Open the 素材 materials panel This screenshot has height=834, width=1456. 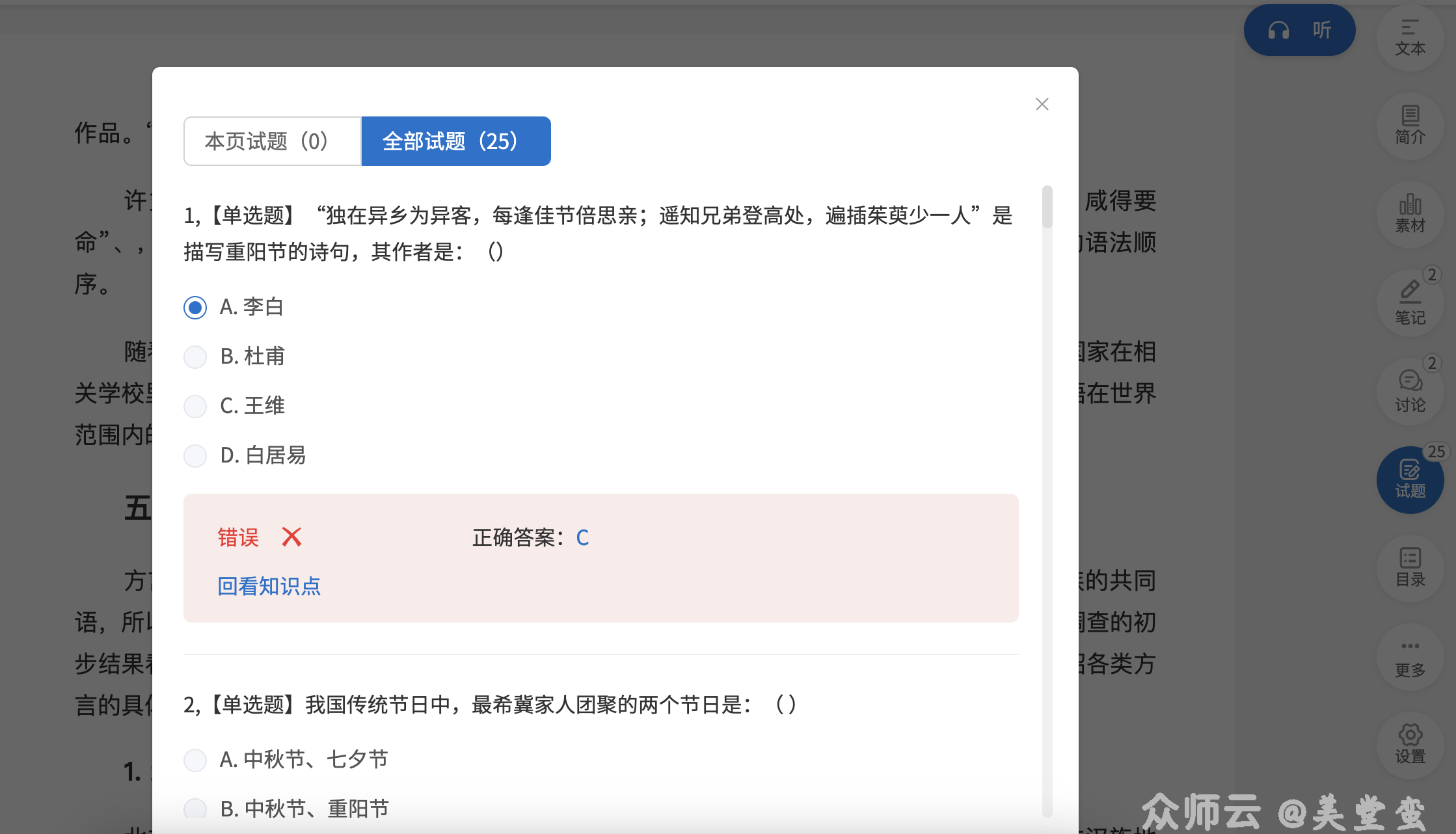tap(1409, 215)
